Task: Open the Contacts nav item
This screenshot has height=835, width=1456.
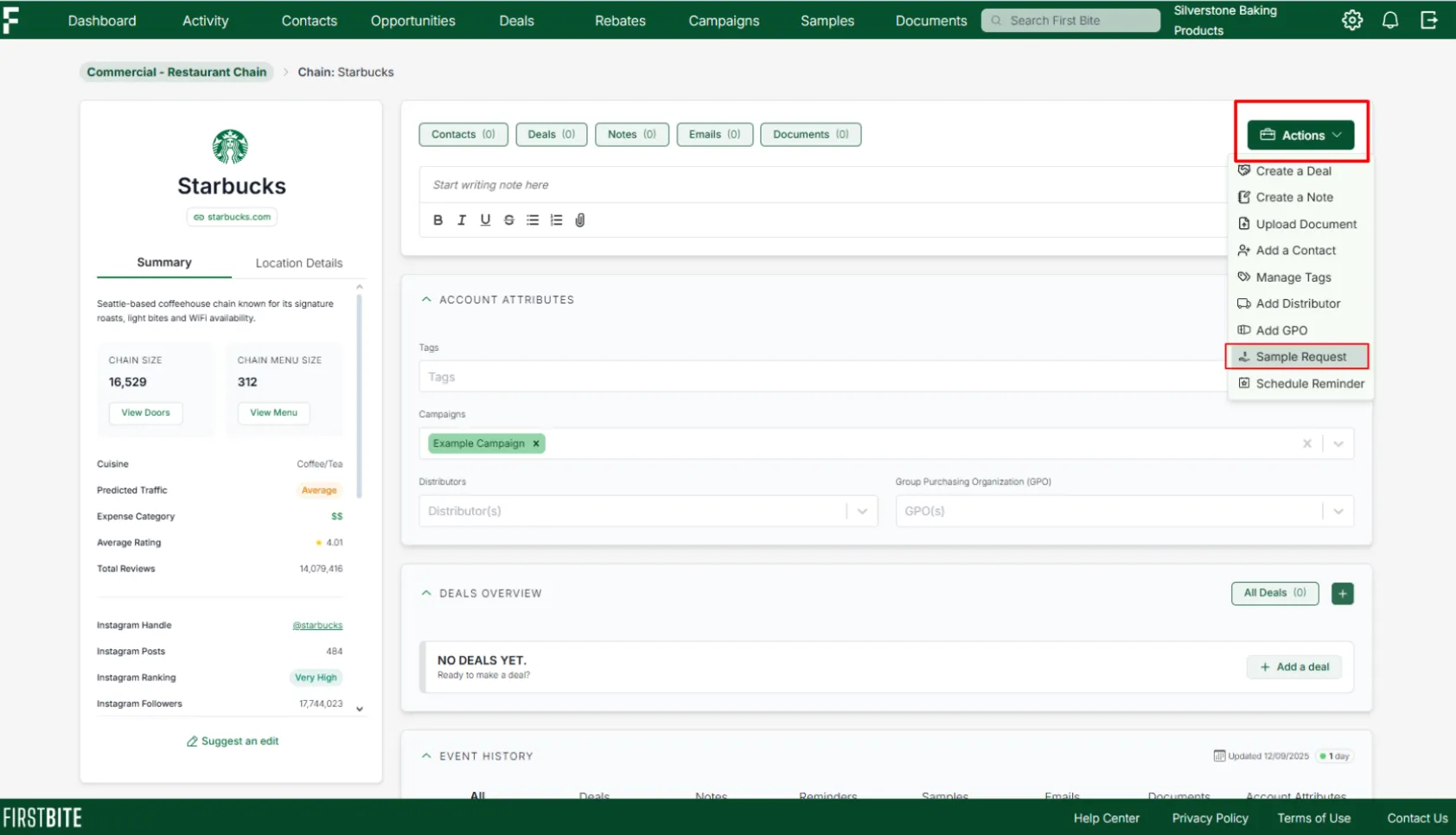Action: (310, 21)
